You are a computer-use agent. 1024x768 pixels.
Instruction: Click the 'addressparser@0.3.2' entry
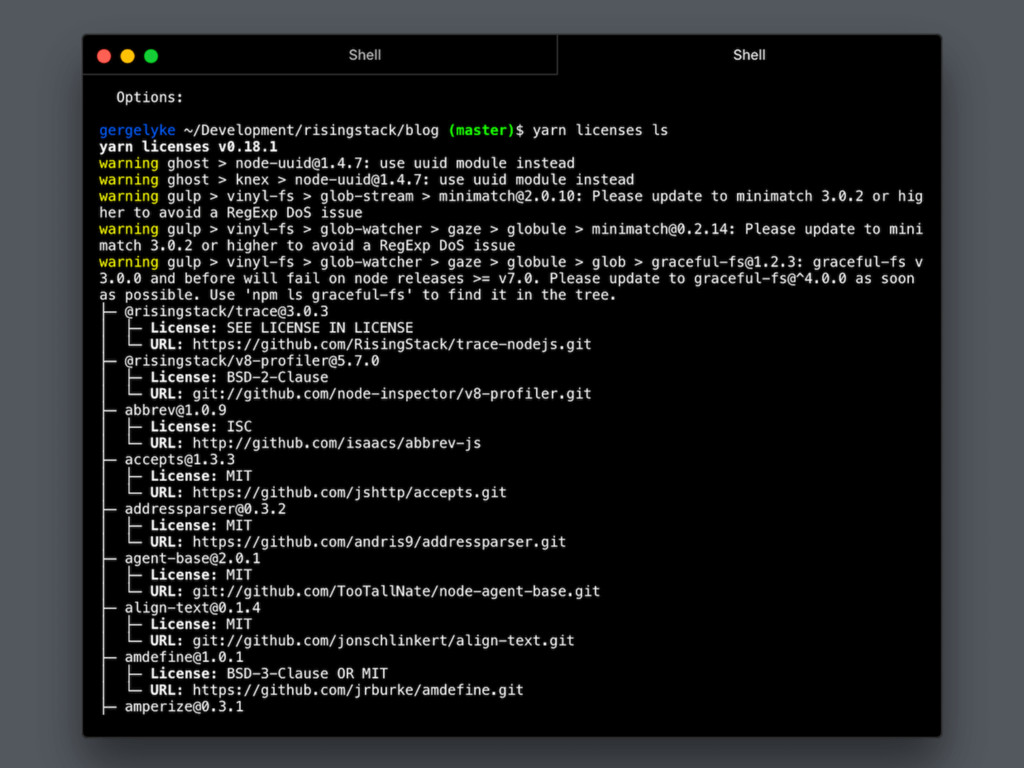tap(205, 509)
